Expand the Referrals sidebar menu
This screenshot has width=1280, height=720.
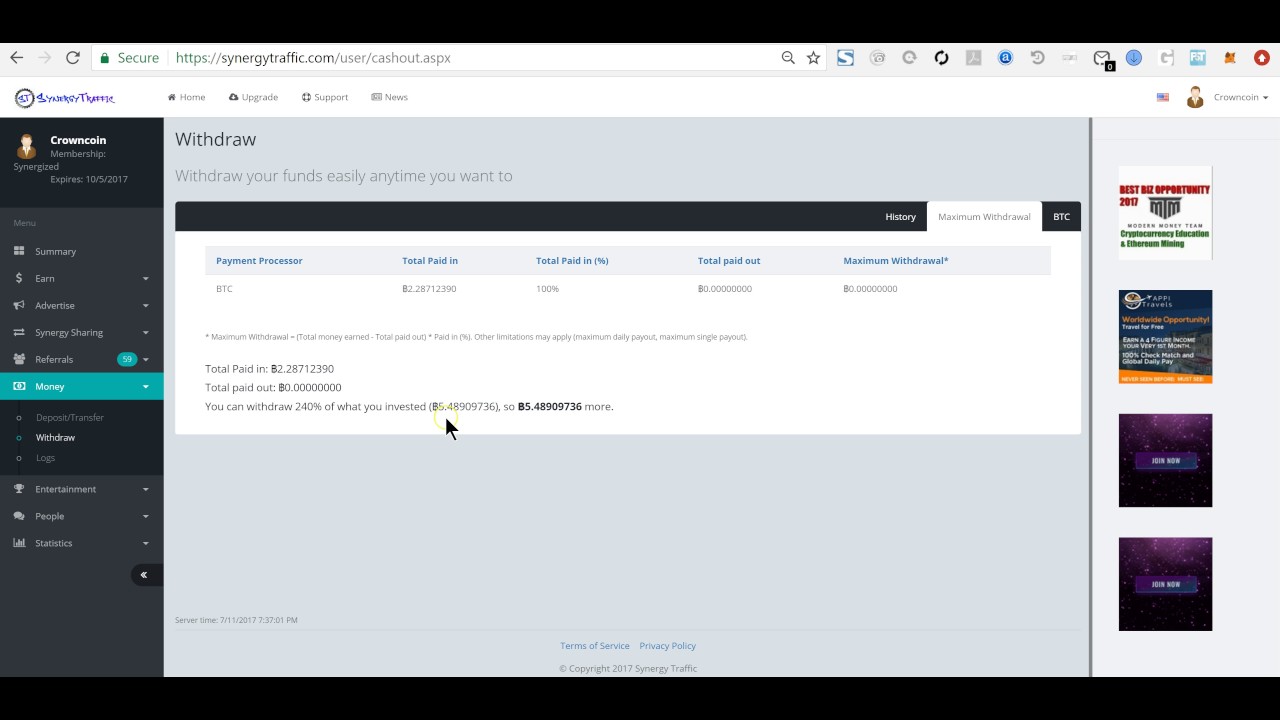82,360
